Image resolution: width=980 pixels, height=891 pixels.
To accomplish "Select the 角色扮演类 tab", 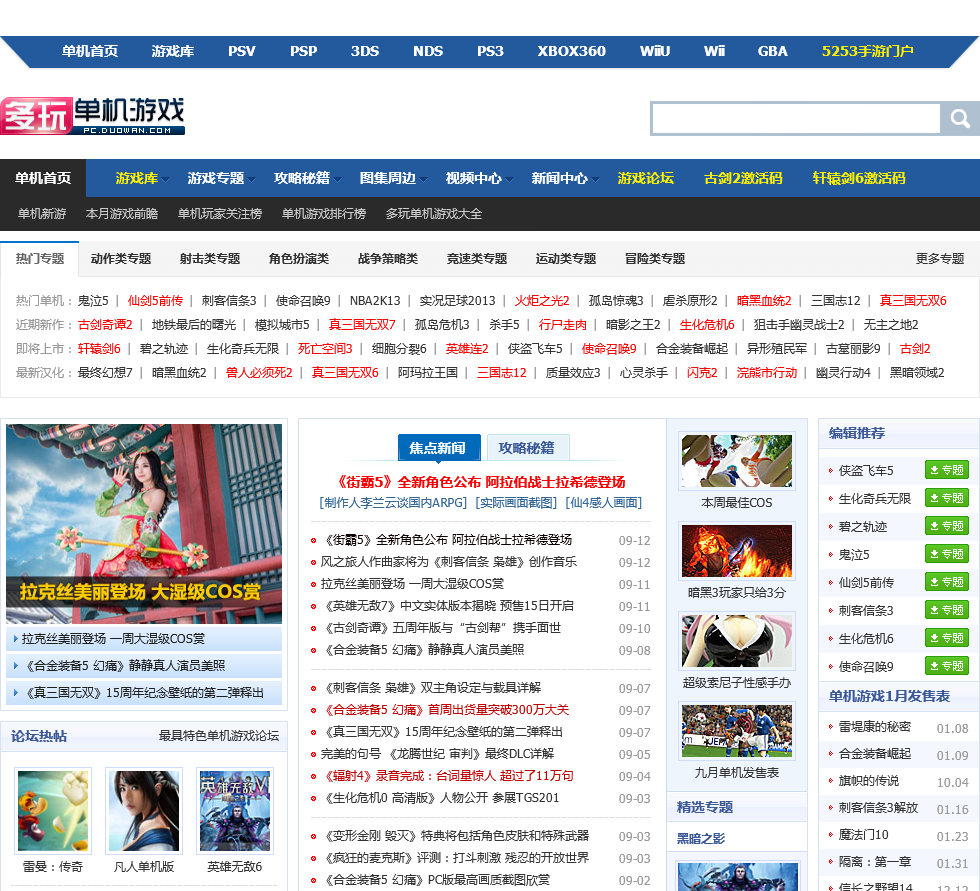I will (299, 259).
